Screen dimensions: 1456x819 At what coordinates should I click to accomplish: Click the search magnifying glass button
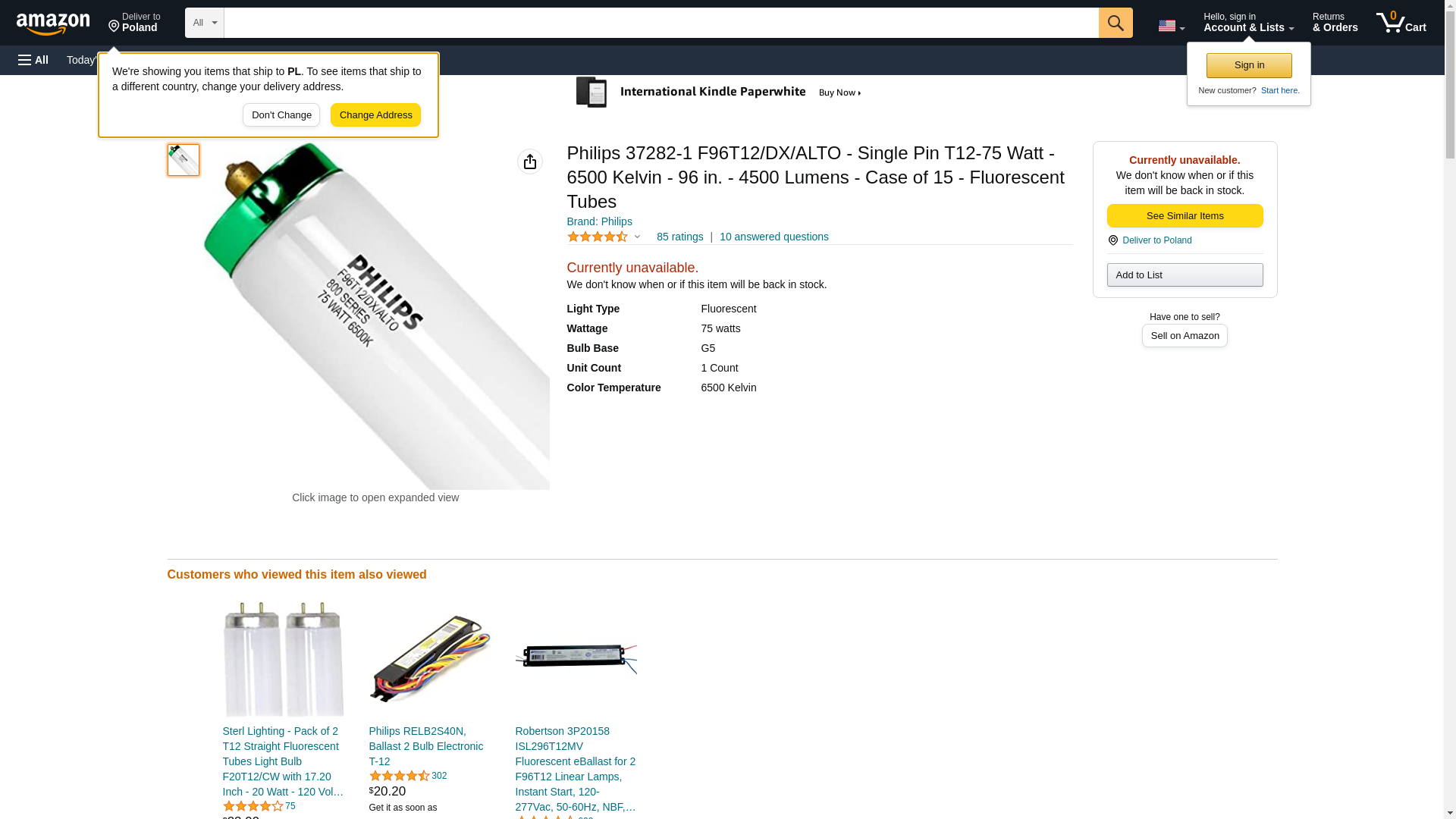1115,23
